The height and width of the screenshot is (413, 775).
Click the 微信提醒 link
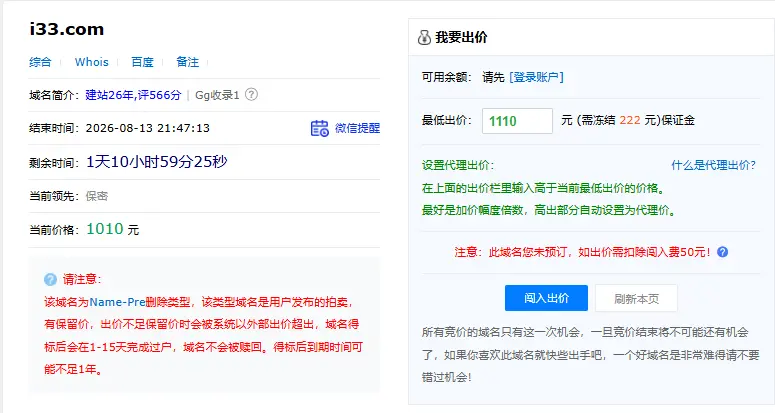[x=357, y=128]
